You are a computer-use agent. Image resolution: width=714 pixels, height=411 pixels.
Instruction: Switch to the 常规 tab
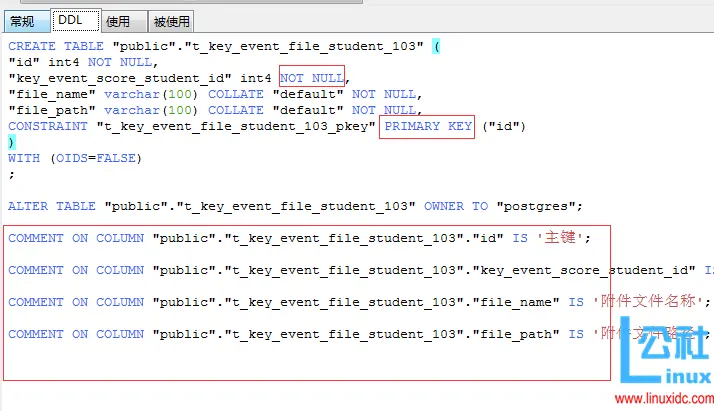pyautogui.click(x=26, y=21)
